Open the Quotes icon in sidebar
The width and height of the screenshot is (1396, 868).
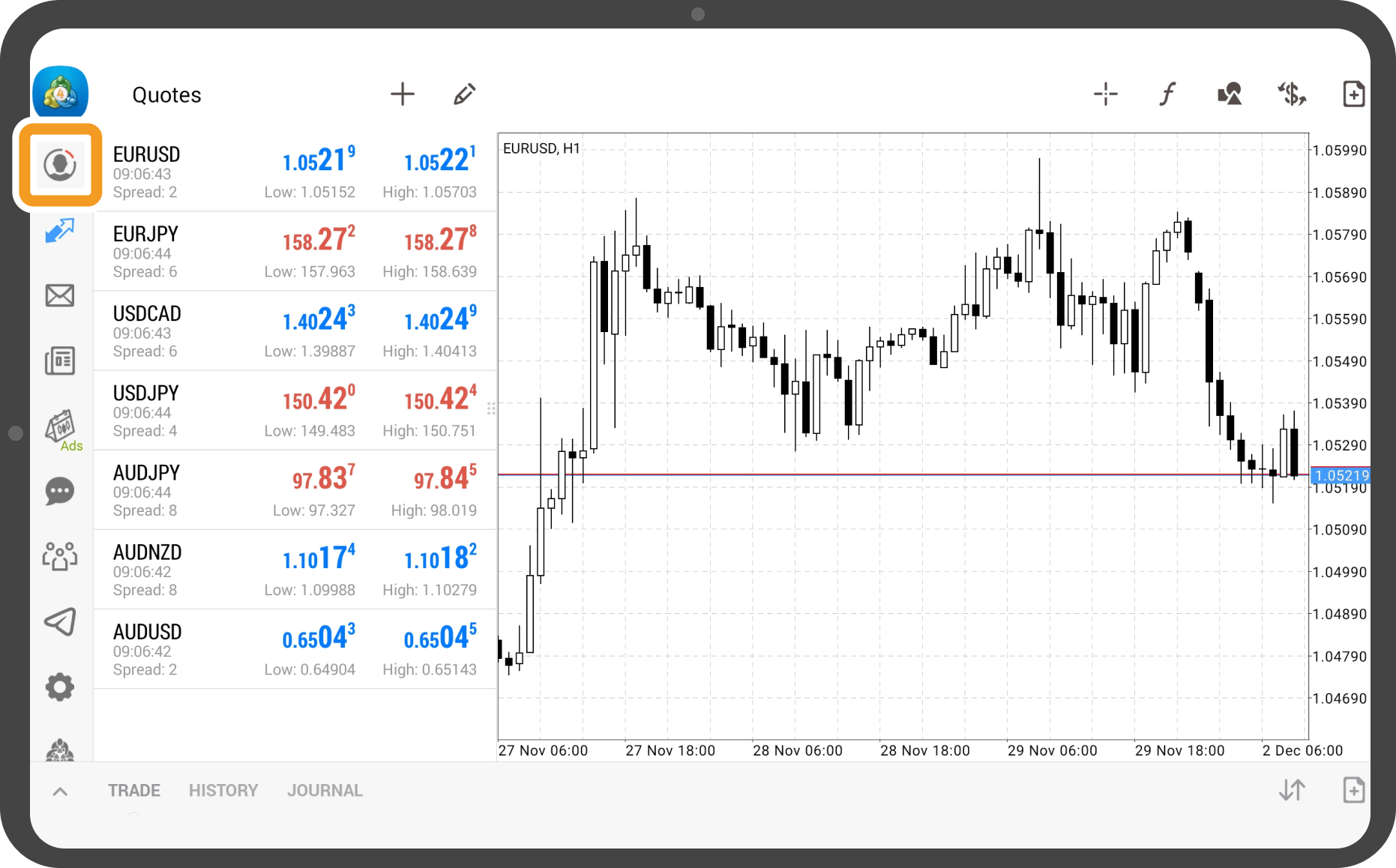pyautogui.click(x=60, y=165)
